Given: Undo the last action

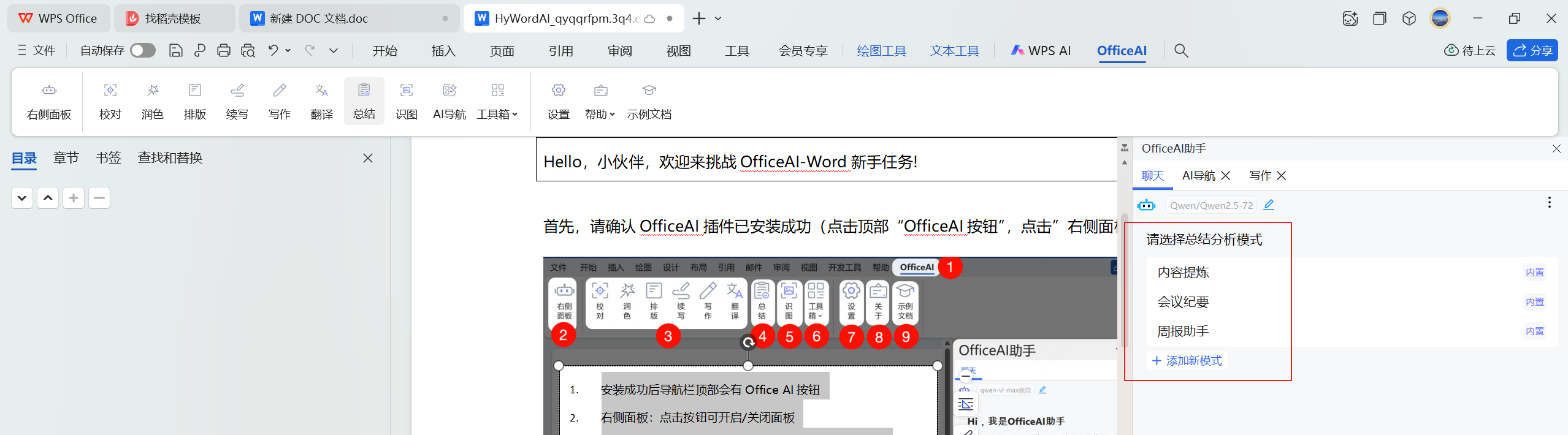Looking at the screenshot, I should [273, 51].
